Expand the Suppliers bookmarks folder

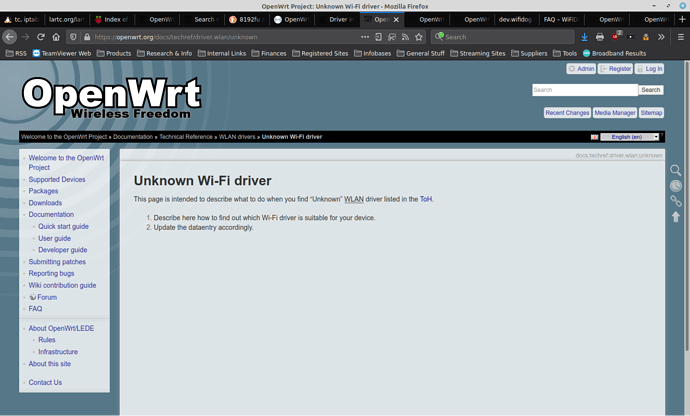(529, 53)
